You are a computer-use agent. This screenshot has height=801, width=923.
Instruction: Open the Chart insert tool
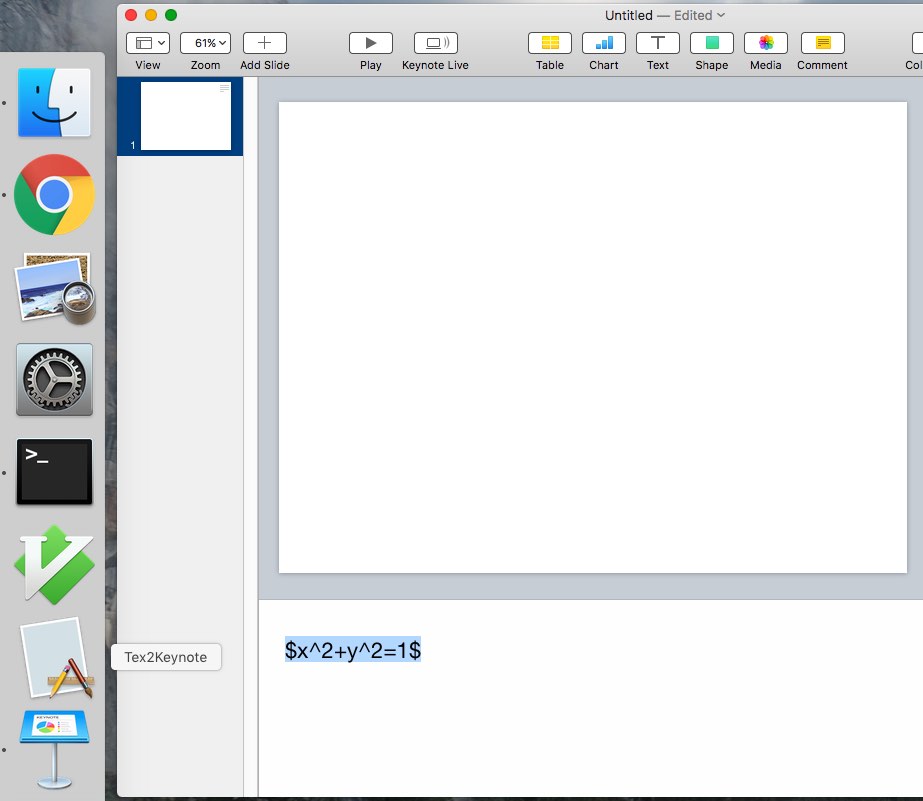coord(603,43)
